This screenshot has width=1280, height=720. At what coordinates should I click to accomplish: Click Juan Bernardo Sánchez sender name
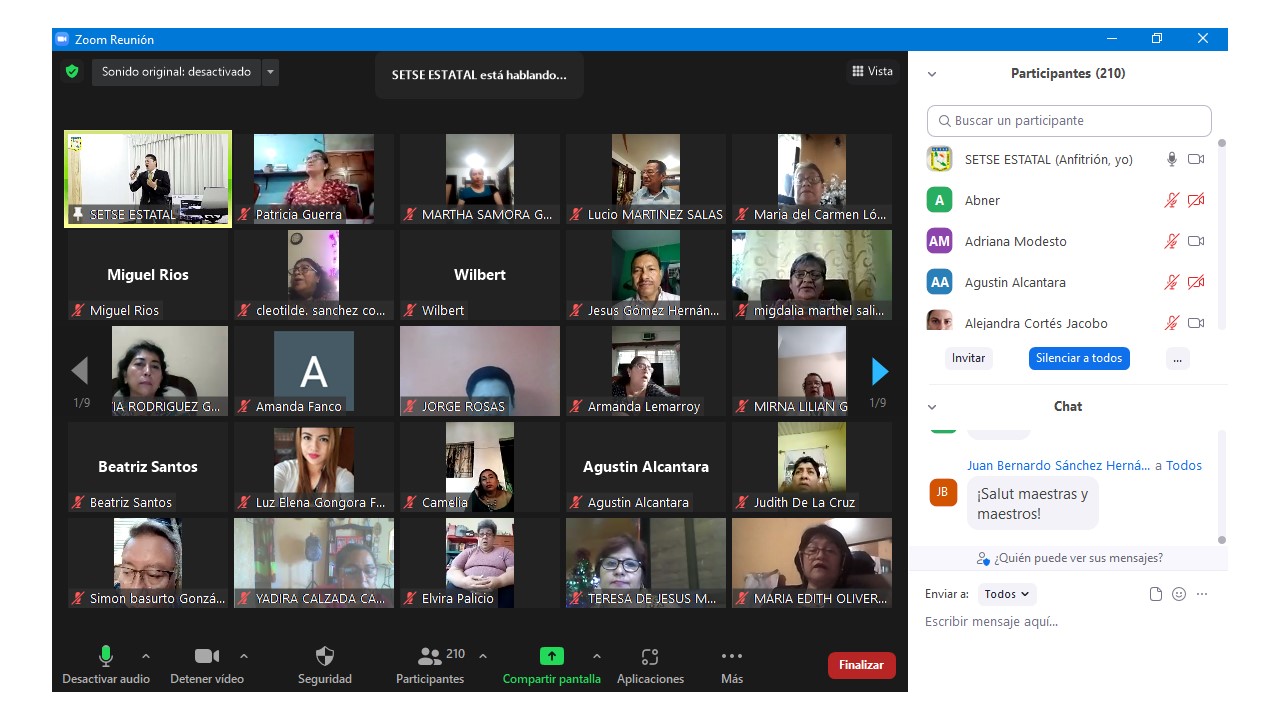(1059, 465)
